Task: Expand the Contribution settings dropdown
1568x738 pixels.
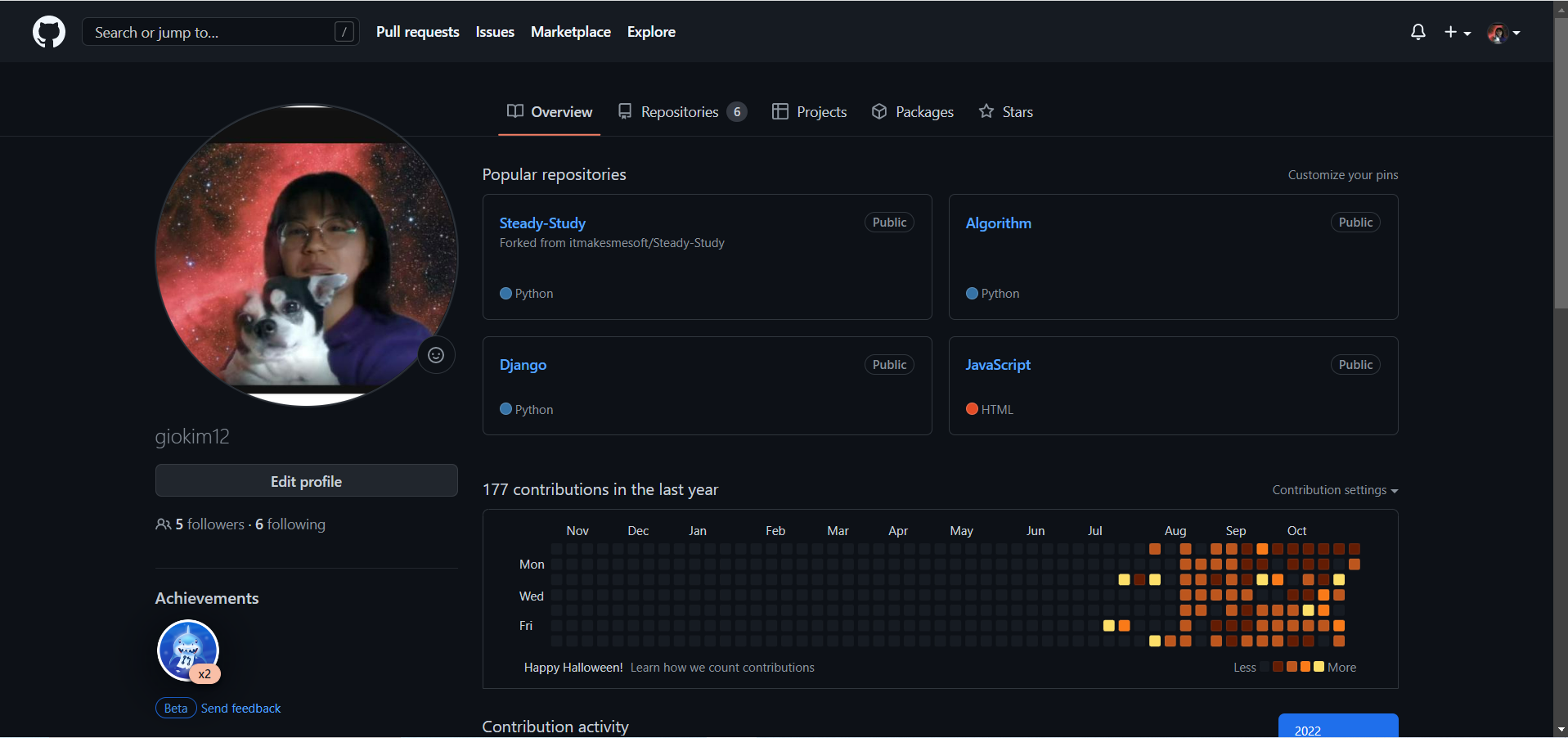Action: (1335, 490)
